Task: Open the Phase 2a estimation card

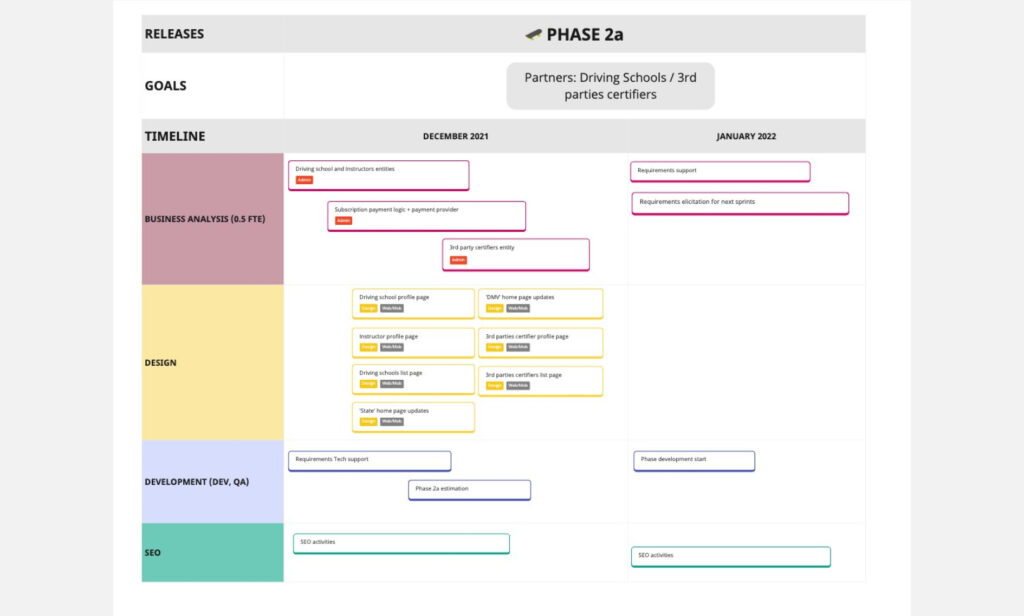Action: coord(469,489)
